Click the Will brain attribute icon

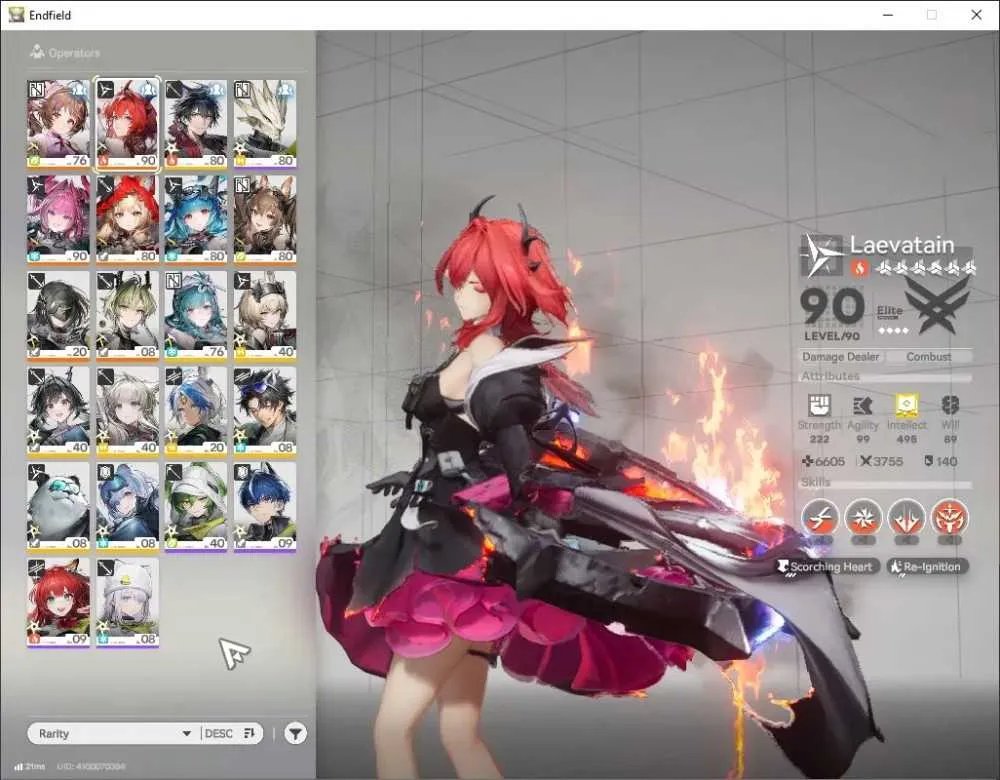pyautogui.click(x=950, y=405)
